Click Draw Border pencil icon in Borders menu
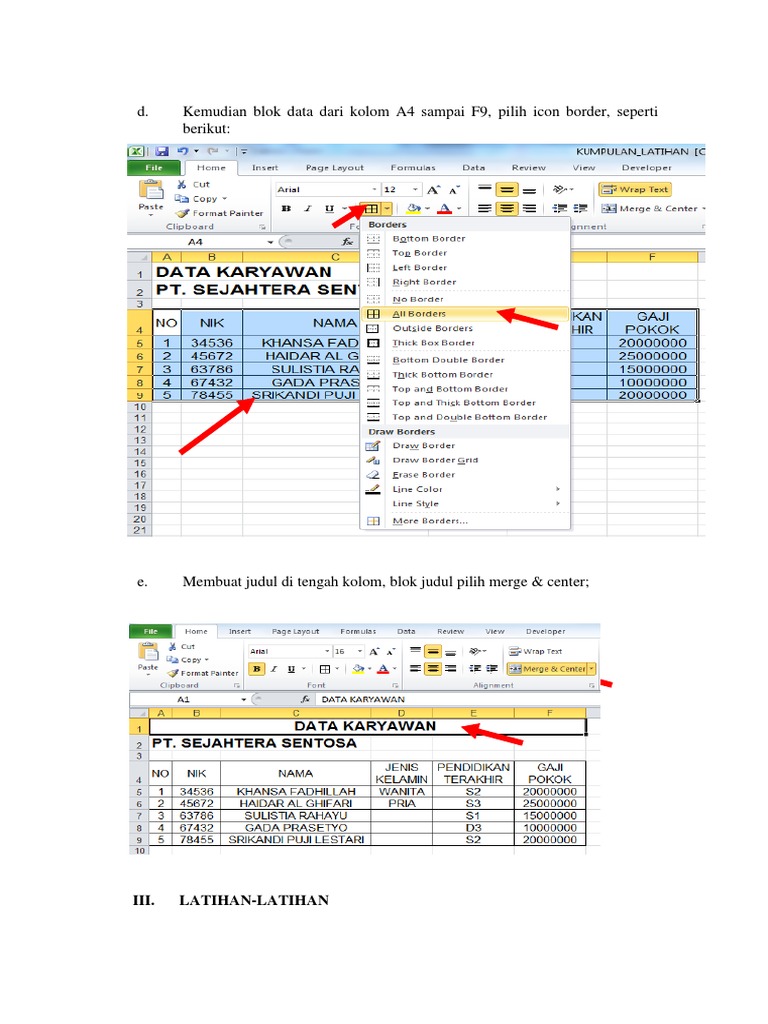 click(373, 445)
